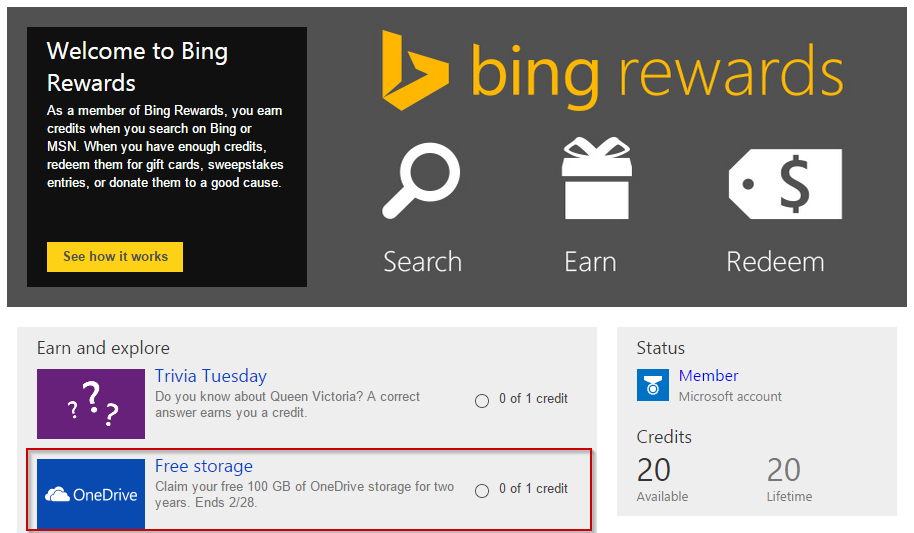Click the Bing logo icon
This screenshot has height=533, width=914.
click(414, 70)
